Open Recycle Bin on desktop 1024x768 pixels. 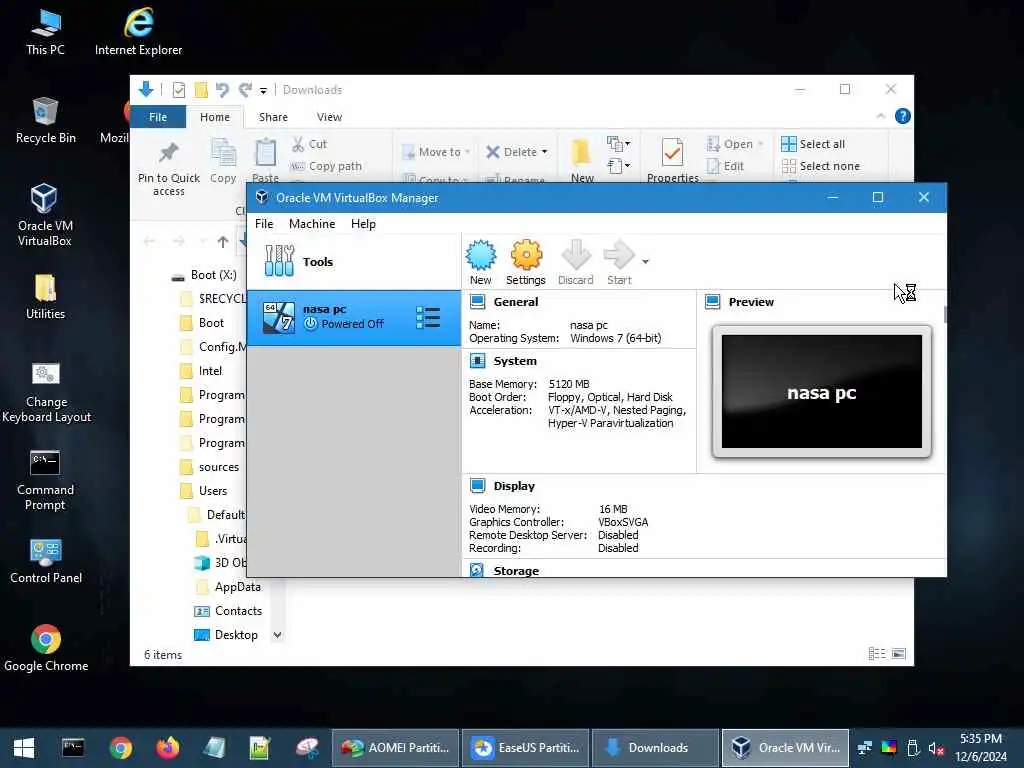(x=45, y=120)
